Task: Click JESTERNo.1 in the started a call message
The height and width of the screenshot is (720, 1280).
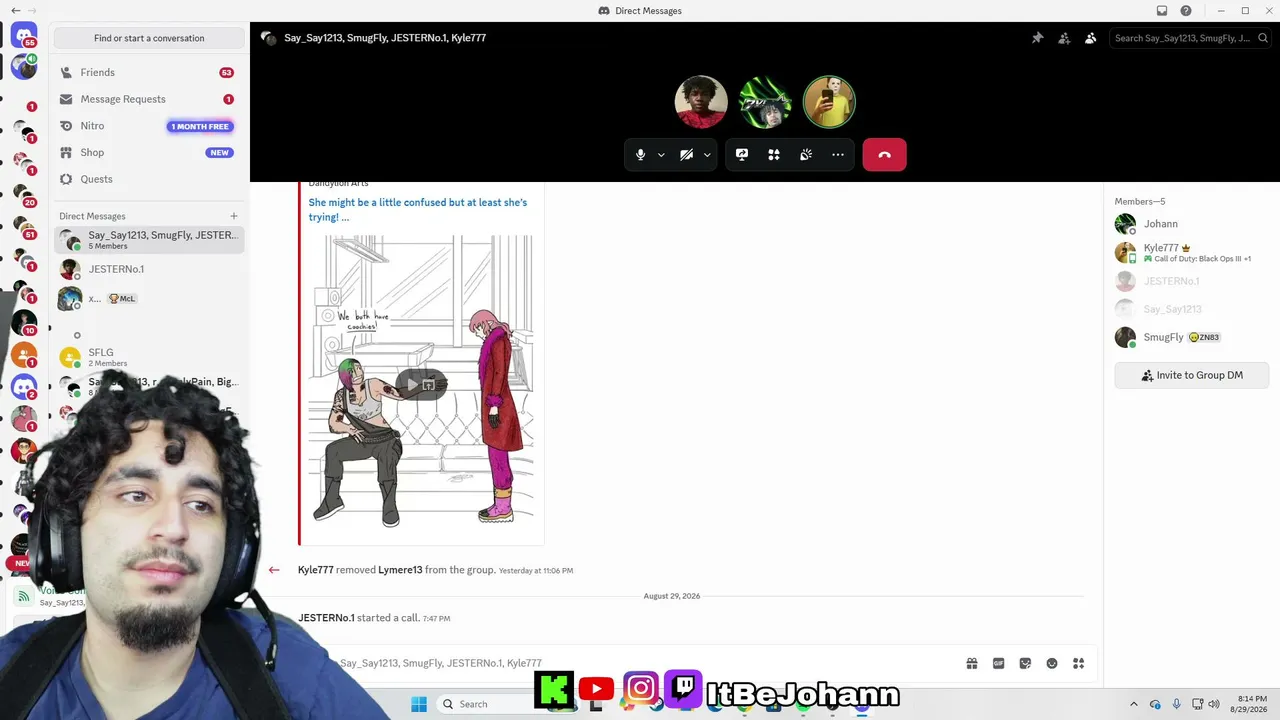Action: pos(326,618)
